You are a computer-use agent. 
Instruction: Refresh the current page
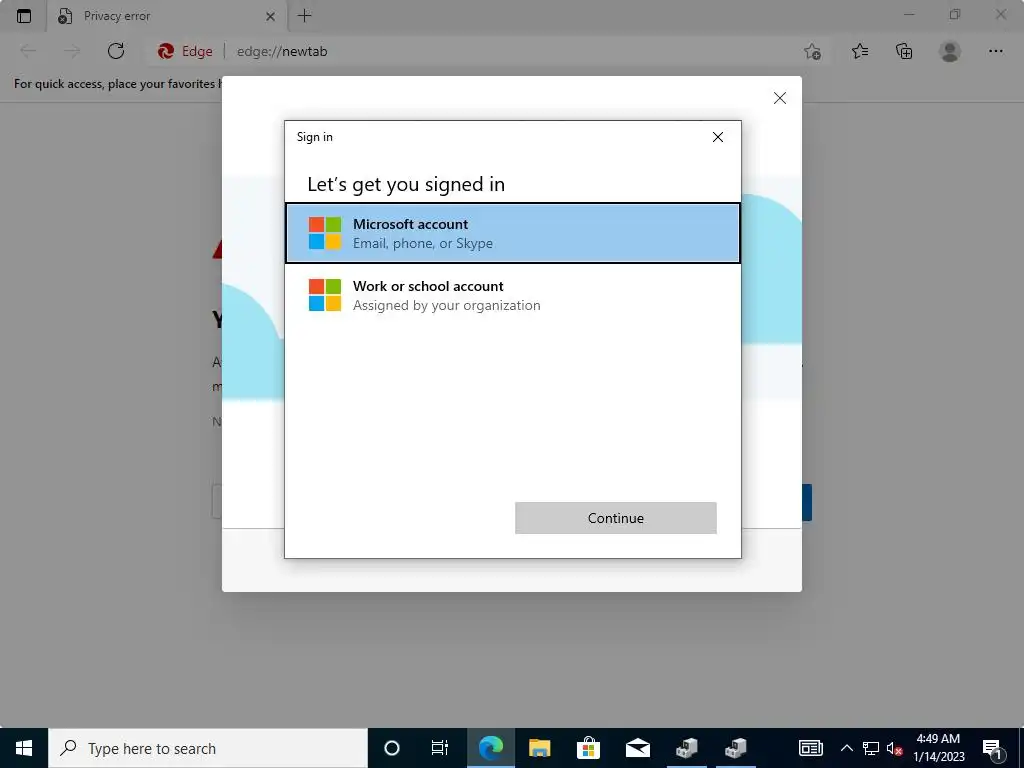116,51
